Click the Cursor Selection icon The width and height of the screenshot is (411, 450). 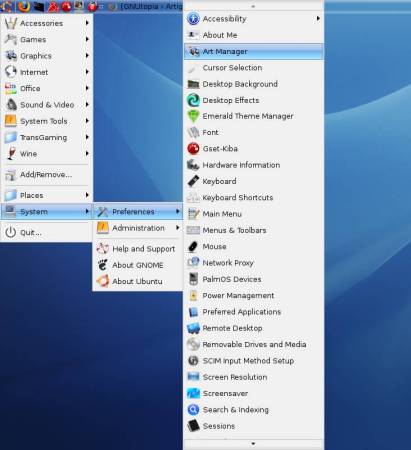193,68
